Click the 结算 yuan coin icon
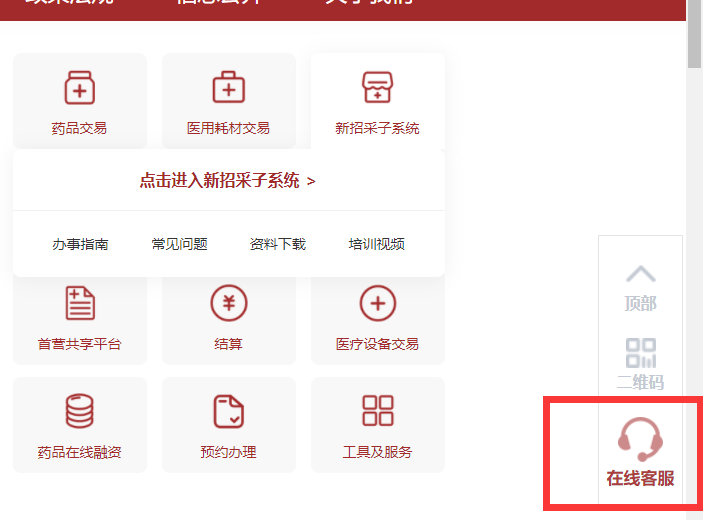 228,303
